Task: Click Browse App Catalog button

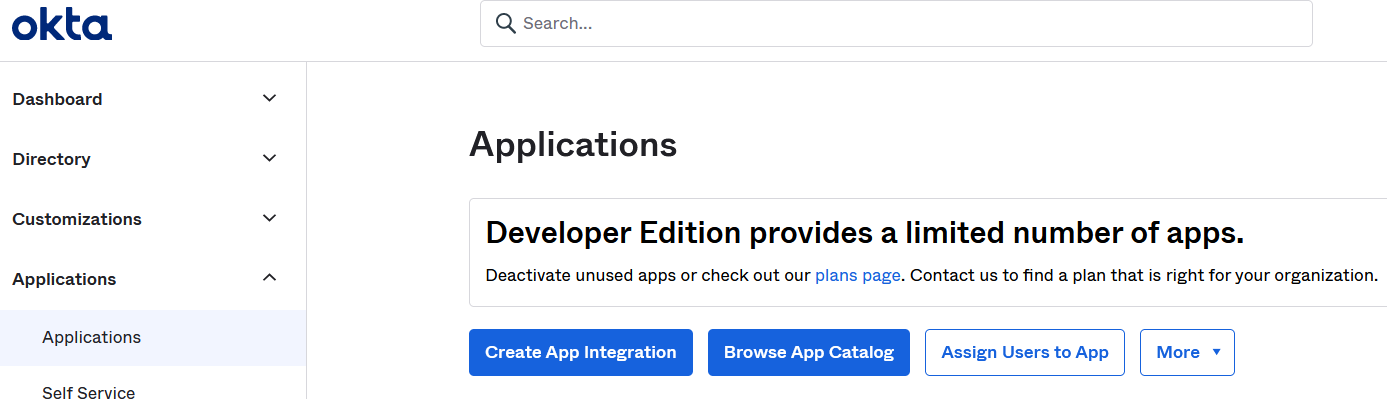Action: point(809,352)
